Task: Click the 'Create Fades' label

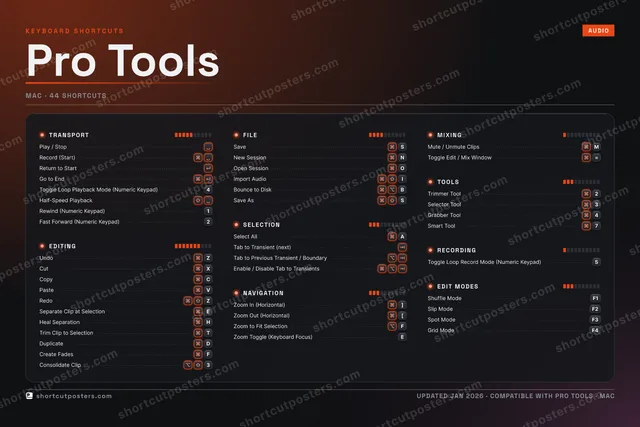Action: pyautogui.click(x=56, y=354)
